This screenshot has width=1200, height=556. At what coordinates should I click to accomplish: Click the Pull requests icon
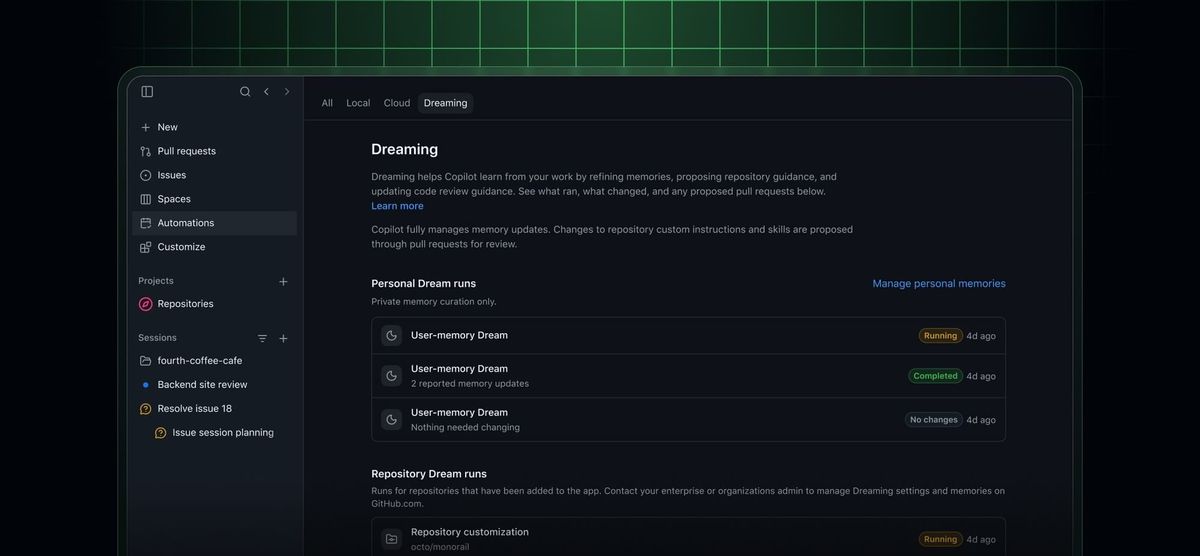coord(146,151)
